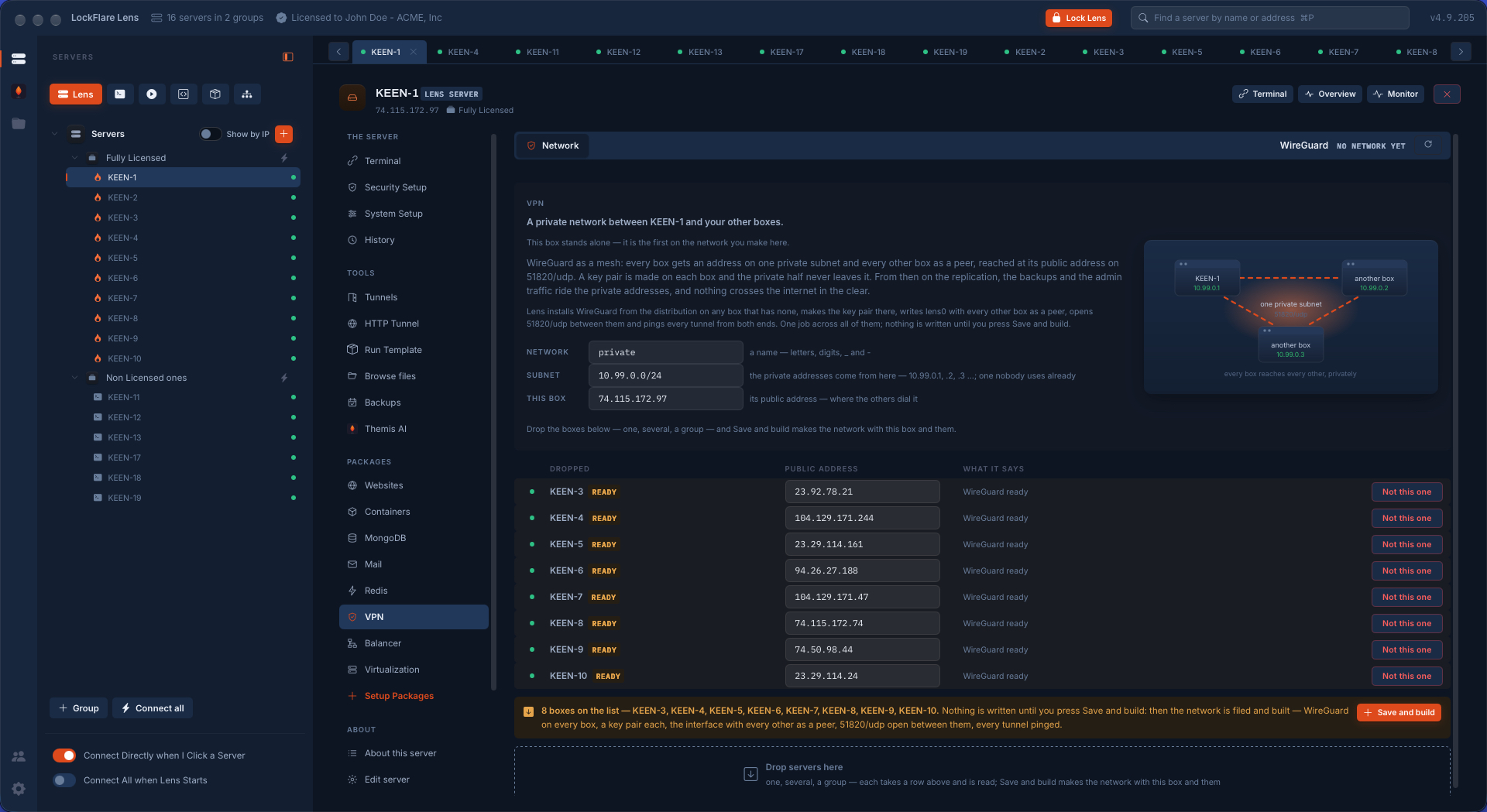The width and height of the screenshot is (1487, 812).
Task: Open the users icon in left rail
Action: click(x=19, y=756)
